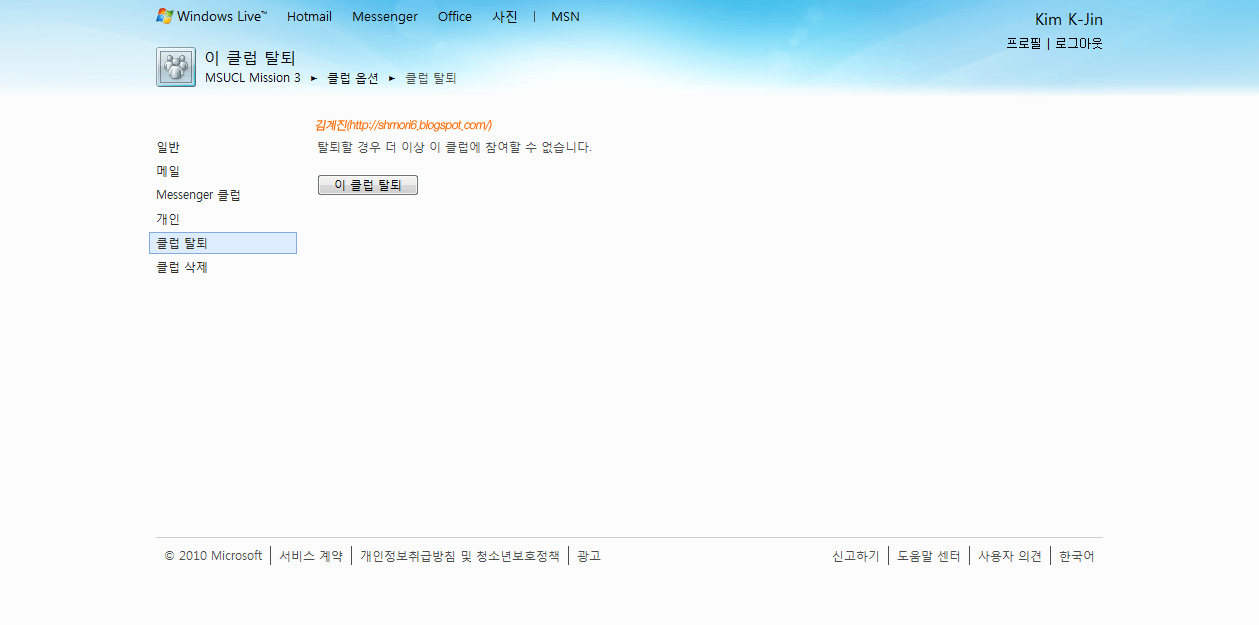1259x625 pixels.
Task: Click the 탈퇴할 경우 warning sentence
Action: click(x=455, y=147)
